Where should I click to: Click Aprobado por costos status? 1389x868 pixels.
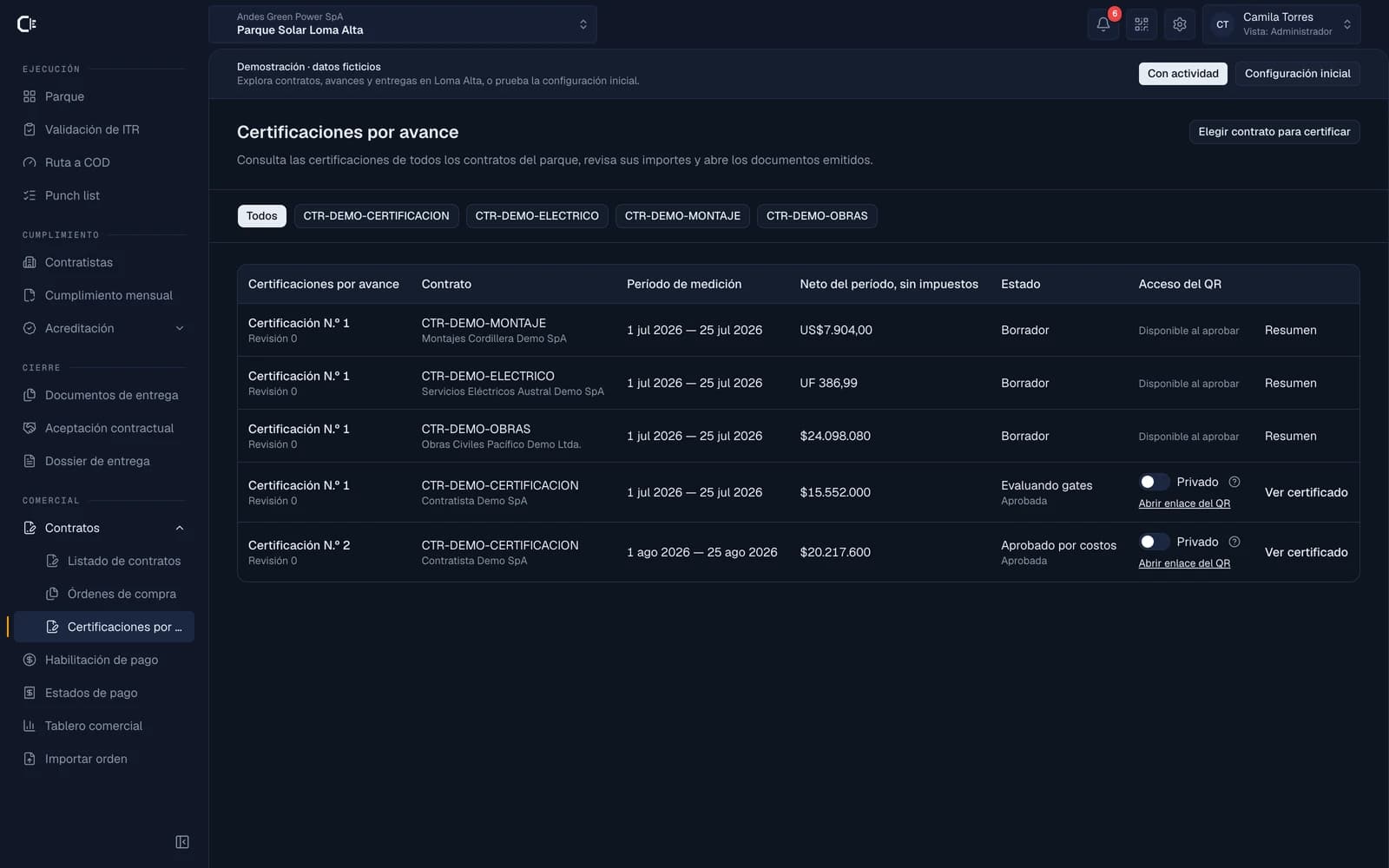(x=1058, y=545)
